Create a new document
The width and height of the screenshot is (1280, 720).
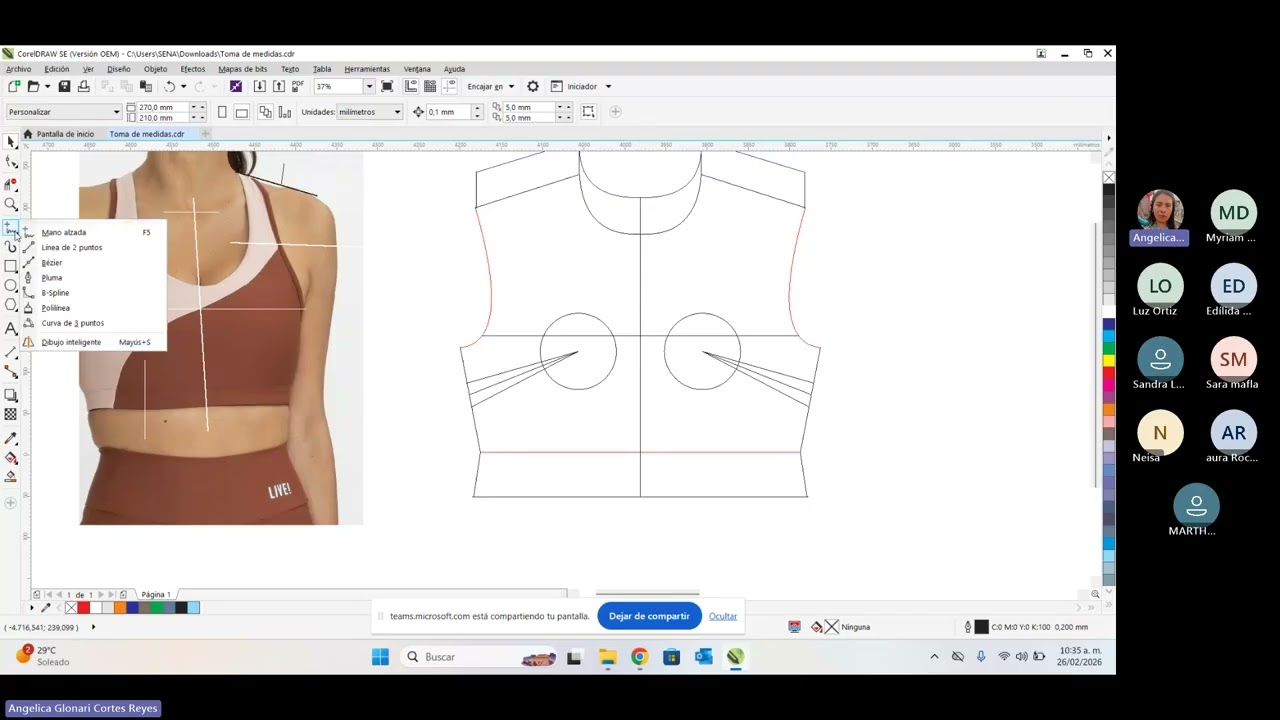point(14,87)
